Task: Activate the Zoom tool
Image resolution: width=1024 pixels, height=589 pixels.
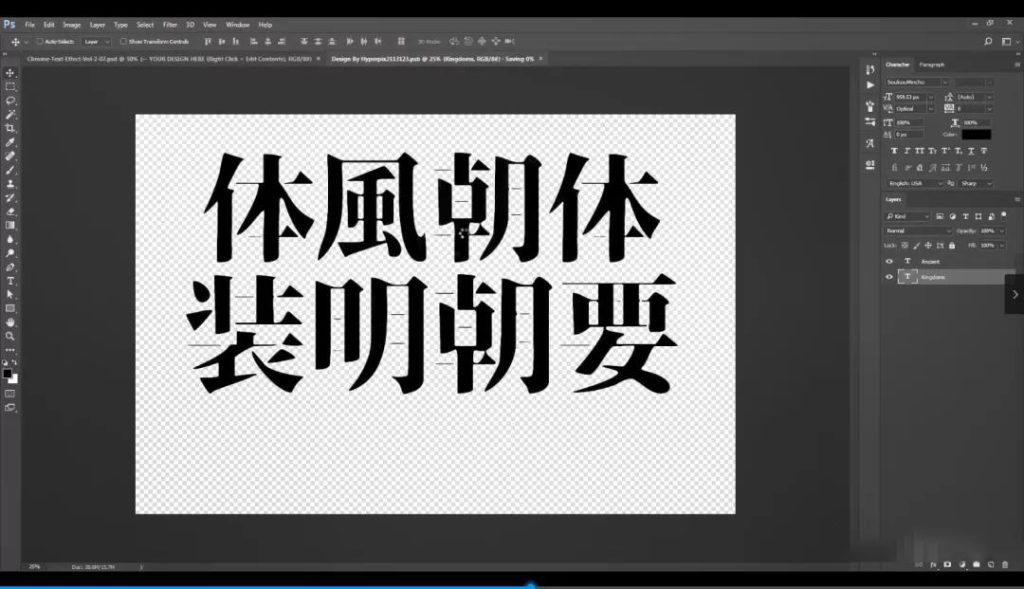Action: (x=11, y=336)
